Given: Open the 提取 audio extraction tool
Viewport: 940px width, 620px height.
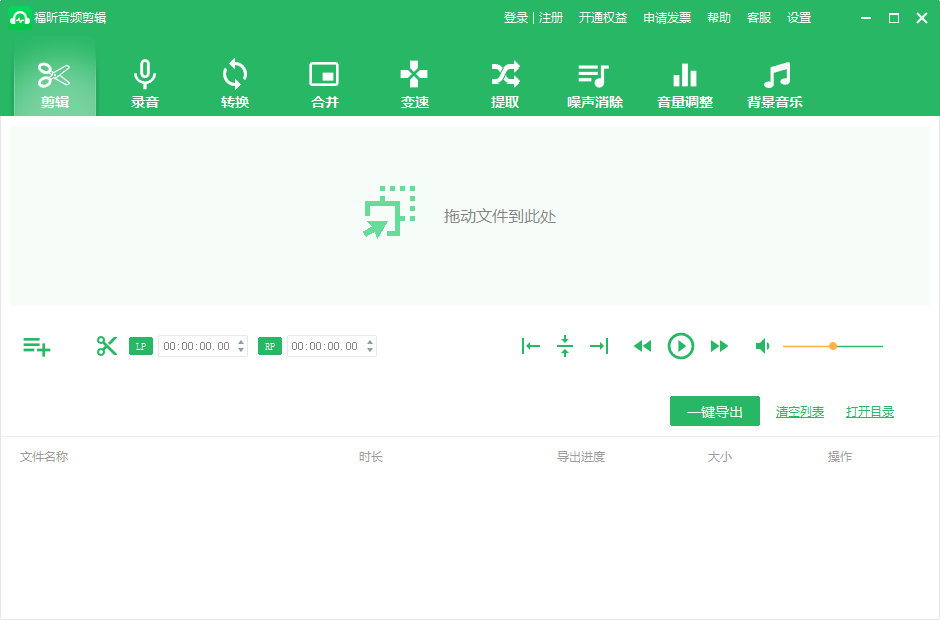Looking at the screenshot, I should [505, 82].
